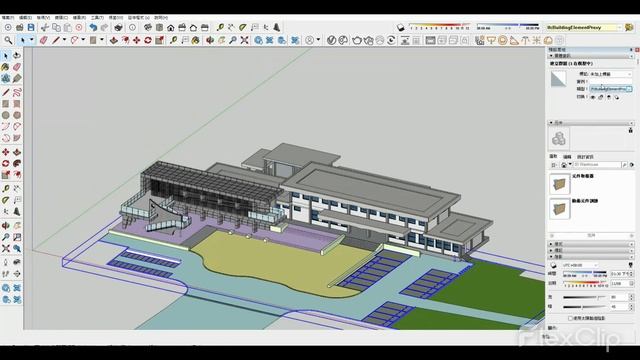The width and height of the screenshot is (640, 360).
Task: Open the Arc tool dropdown arrow
Action: click(x=83, y=40)
